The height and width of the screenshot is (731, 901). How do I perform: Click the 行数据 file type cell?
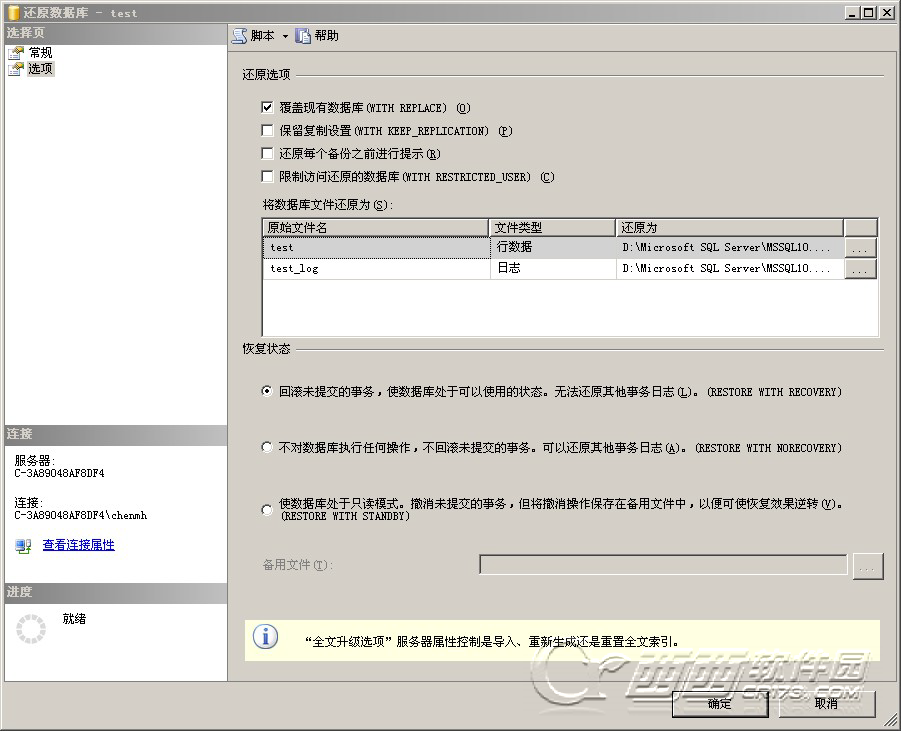553,248
